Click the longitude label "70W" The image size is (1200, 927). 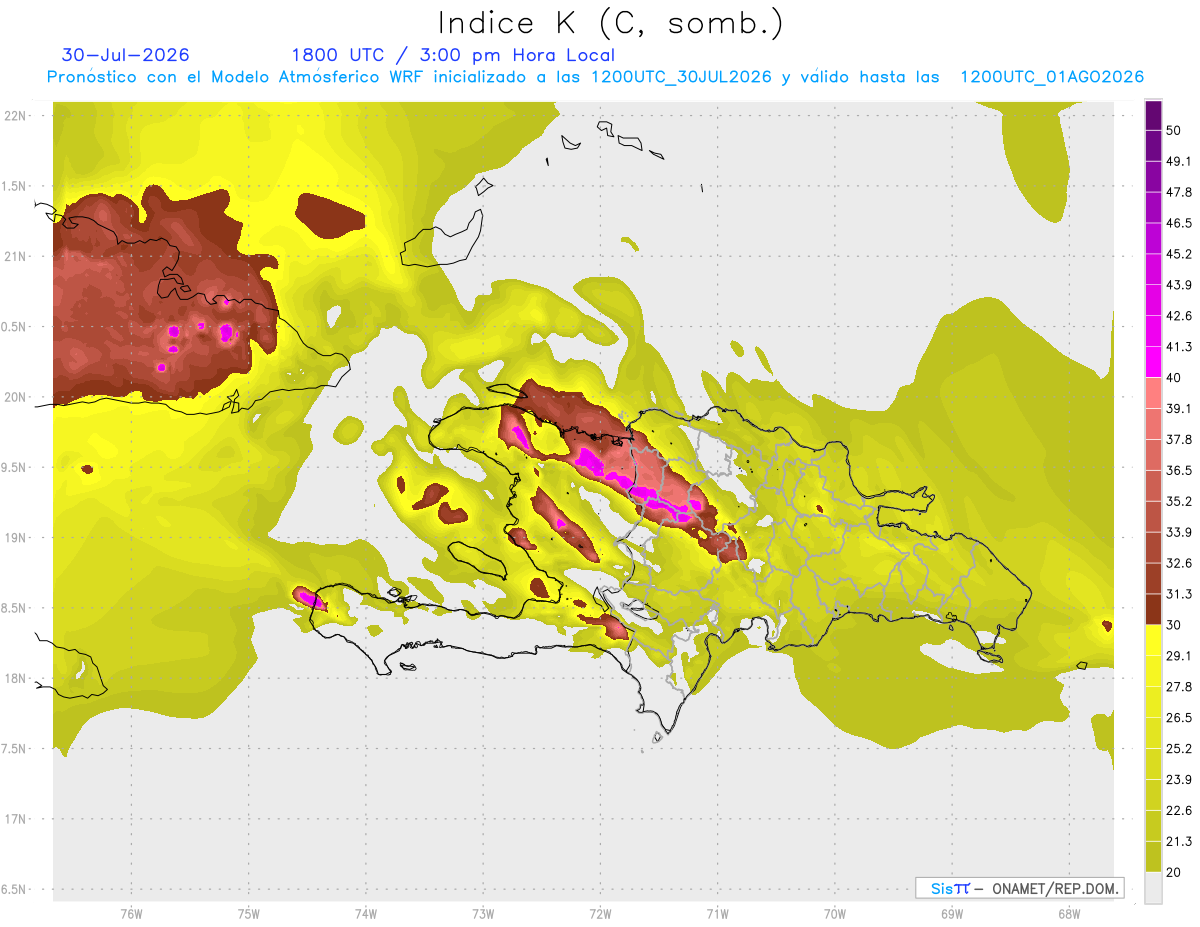point(834,914)
